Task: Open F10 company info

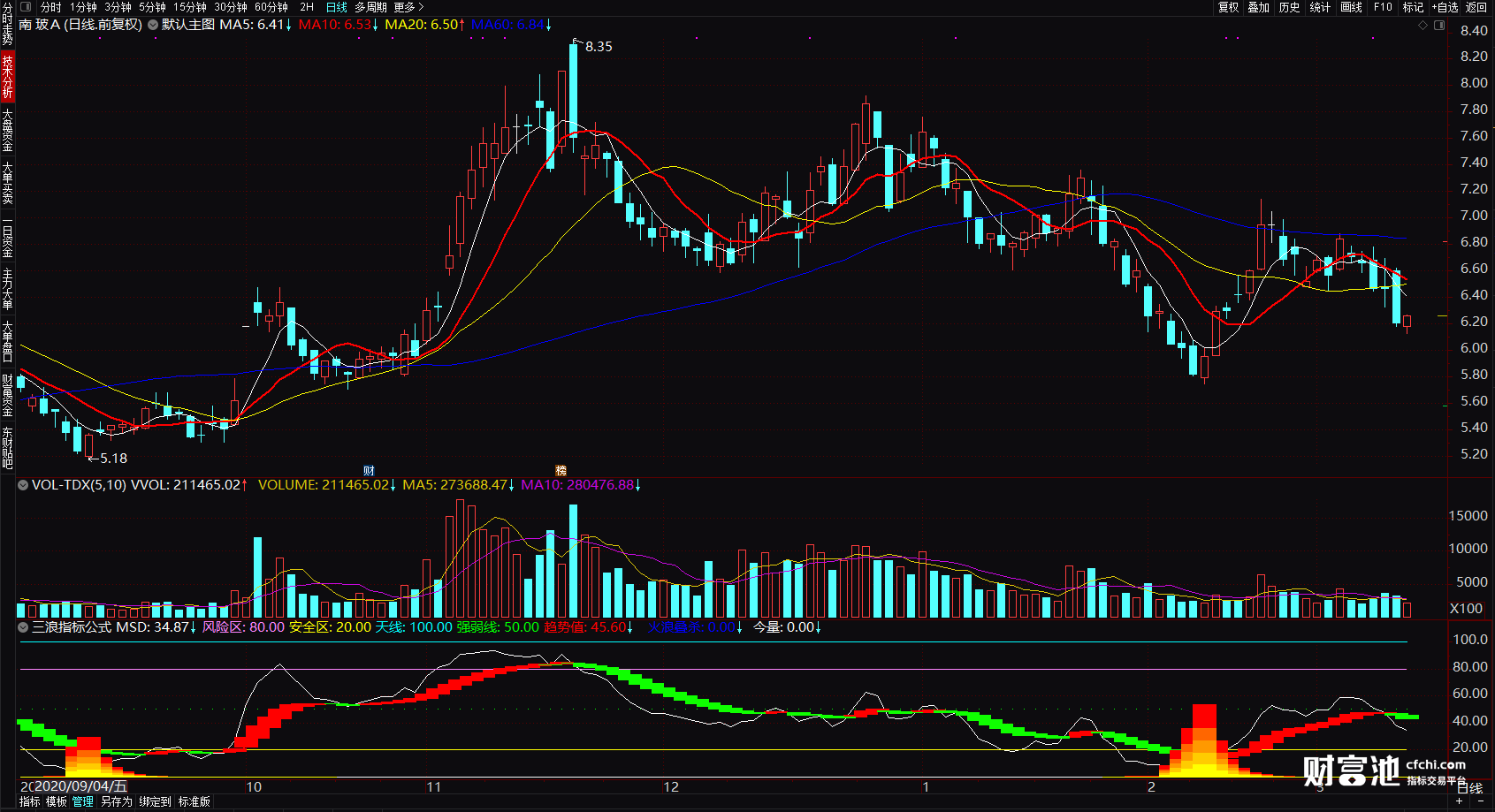Action: pos(1383,7)
